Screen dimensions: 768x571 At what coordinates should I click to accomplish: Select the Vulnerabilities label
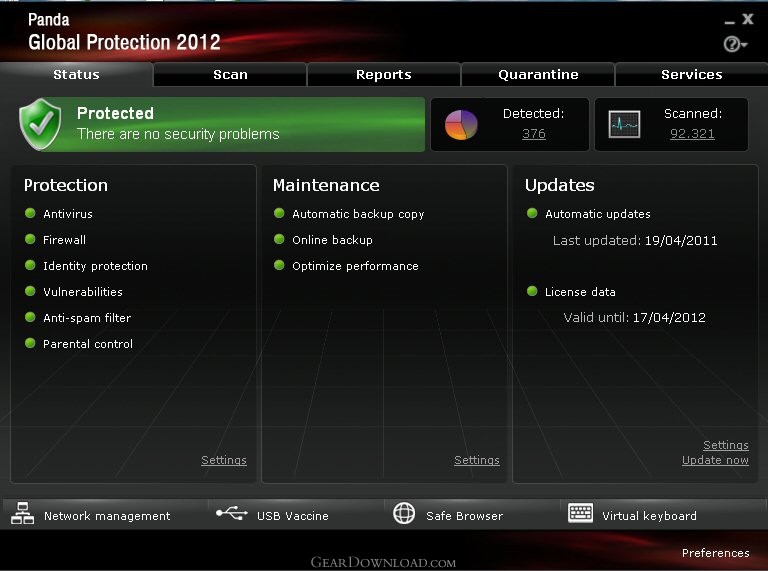coord(83,292)
